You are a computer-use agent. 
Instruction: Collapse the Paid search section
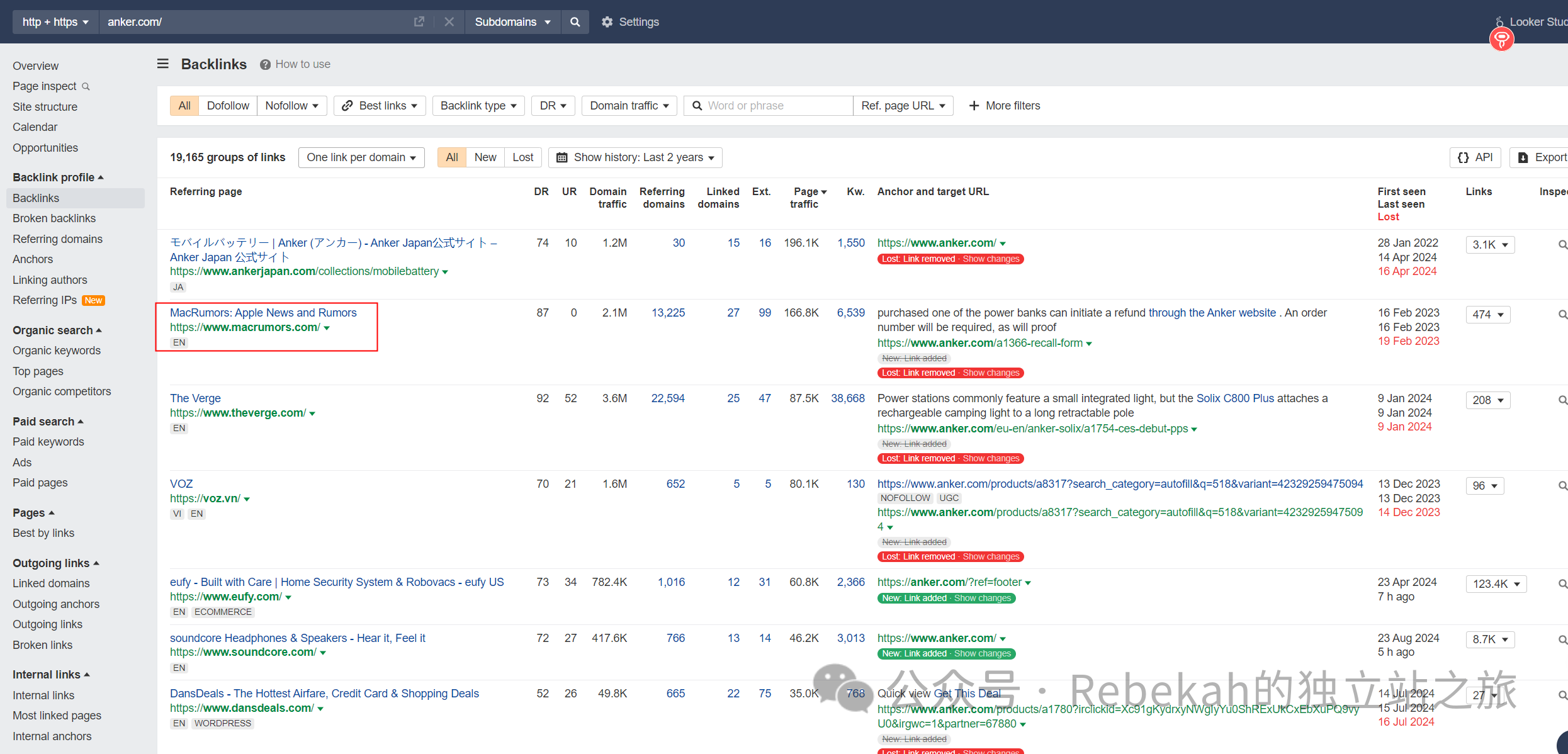(48, 422)
